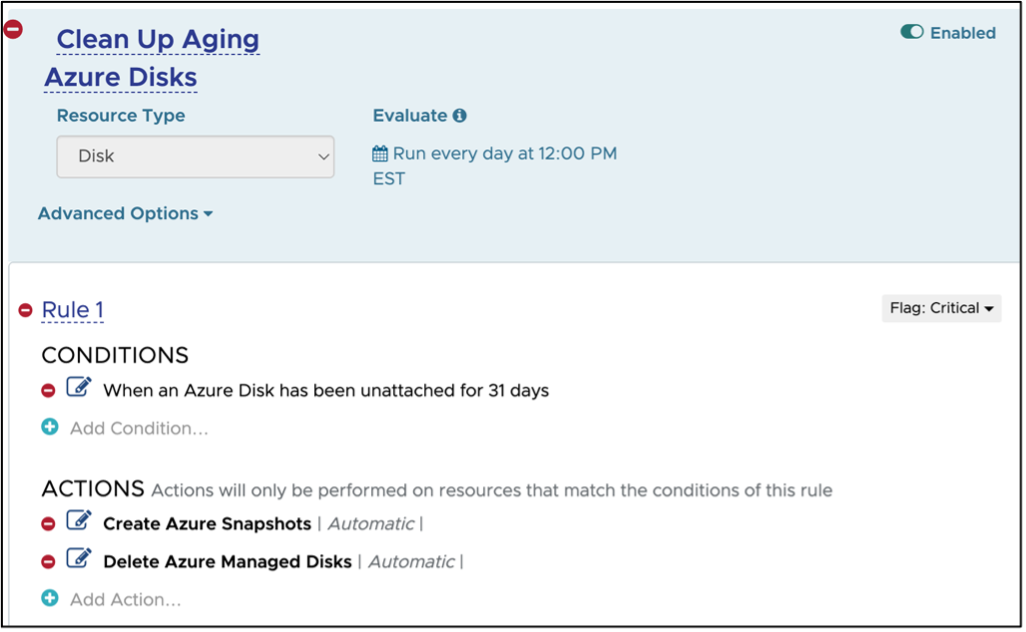The image size is (1026, 632).
Task: Open the Evaluate info tooltip icon
Action: coord(461,115)
